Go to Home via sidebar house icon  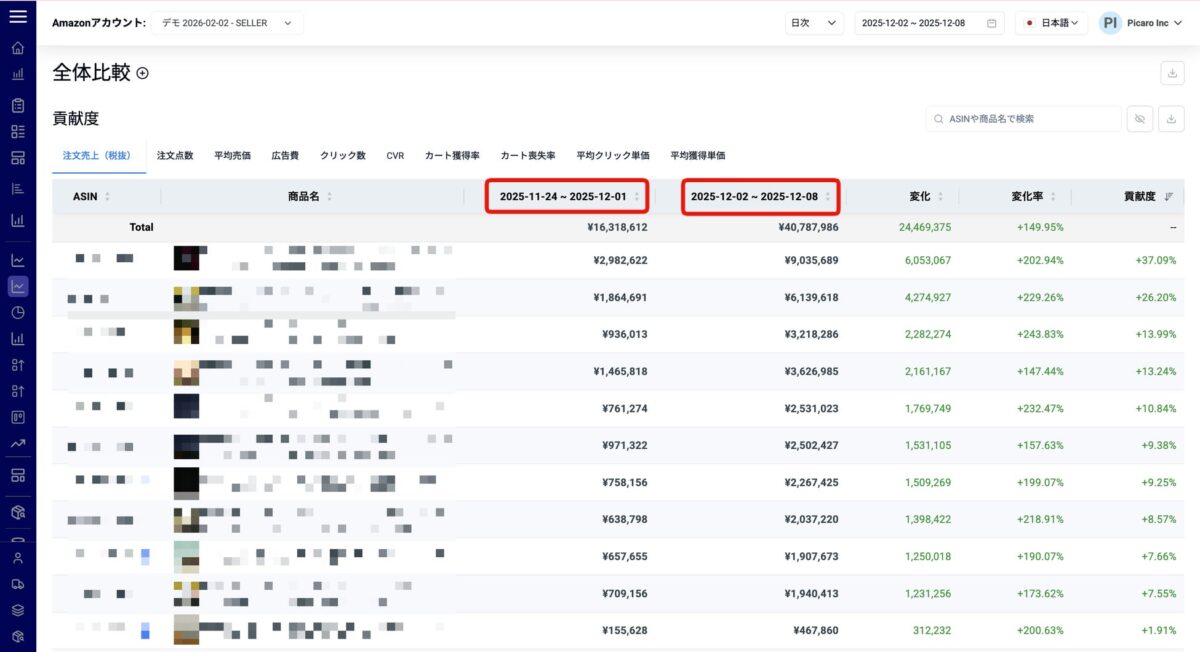(17, 48)
